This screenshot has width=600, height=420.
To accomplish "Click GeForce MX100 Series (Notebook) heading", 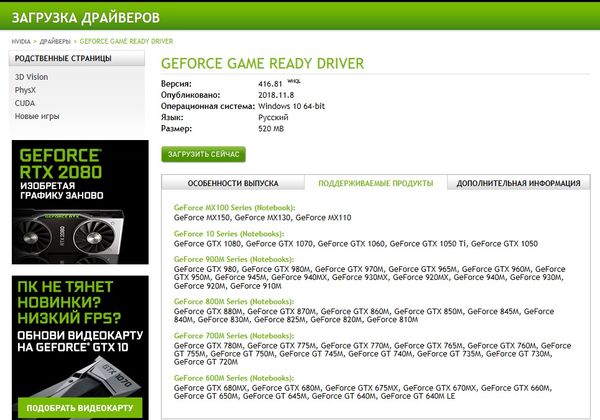I will pos(235,208).
